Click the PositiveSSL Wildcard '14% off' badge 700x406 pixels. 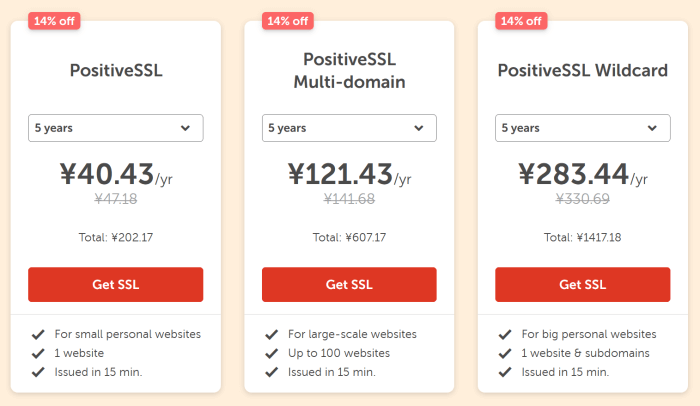pyautogui.click(x=521, y=20)
